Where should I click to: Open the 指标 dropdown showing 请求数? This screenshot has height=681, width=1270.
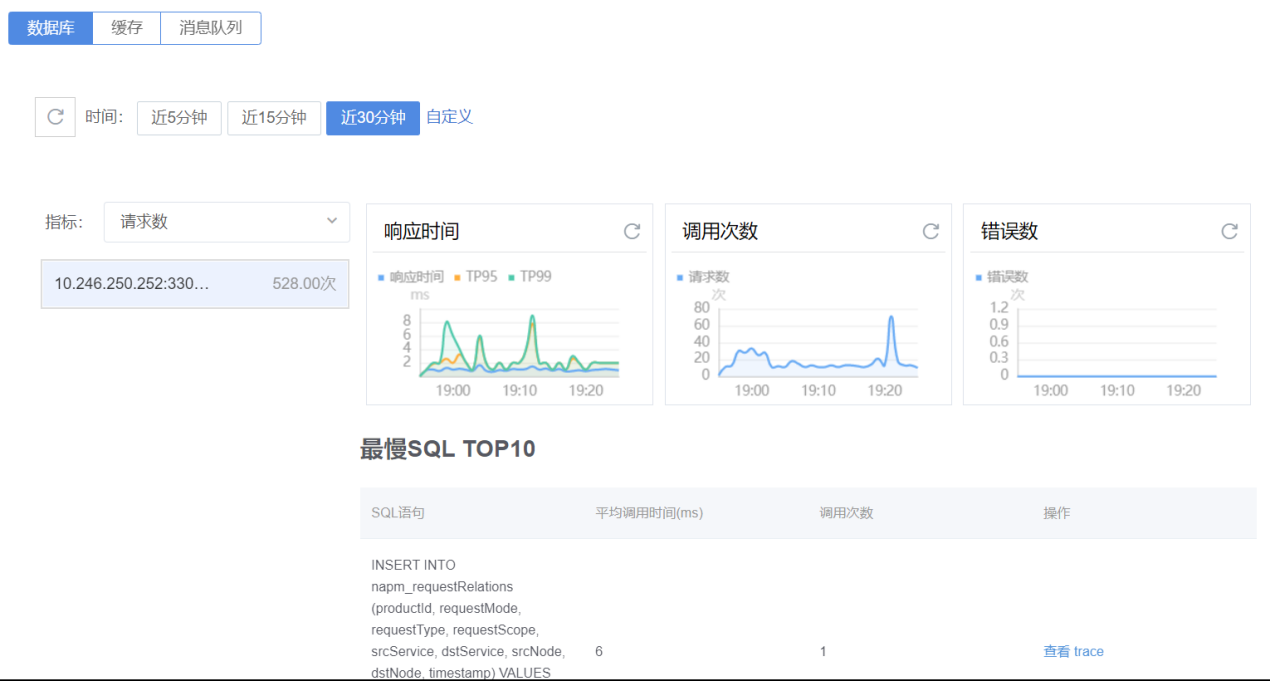coord(226,222)
